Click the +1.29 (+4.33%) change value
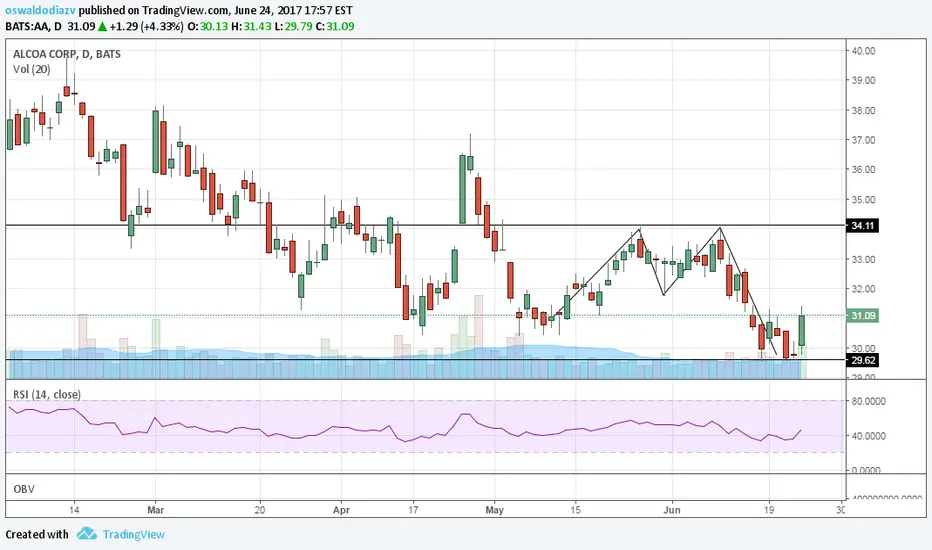Viewport: 932px width, 550px height. tap(146, 26)
